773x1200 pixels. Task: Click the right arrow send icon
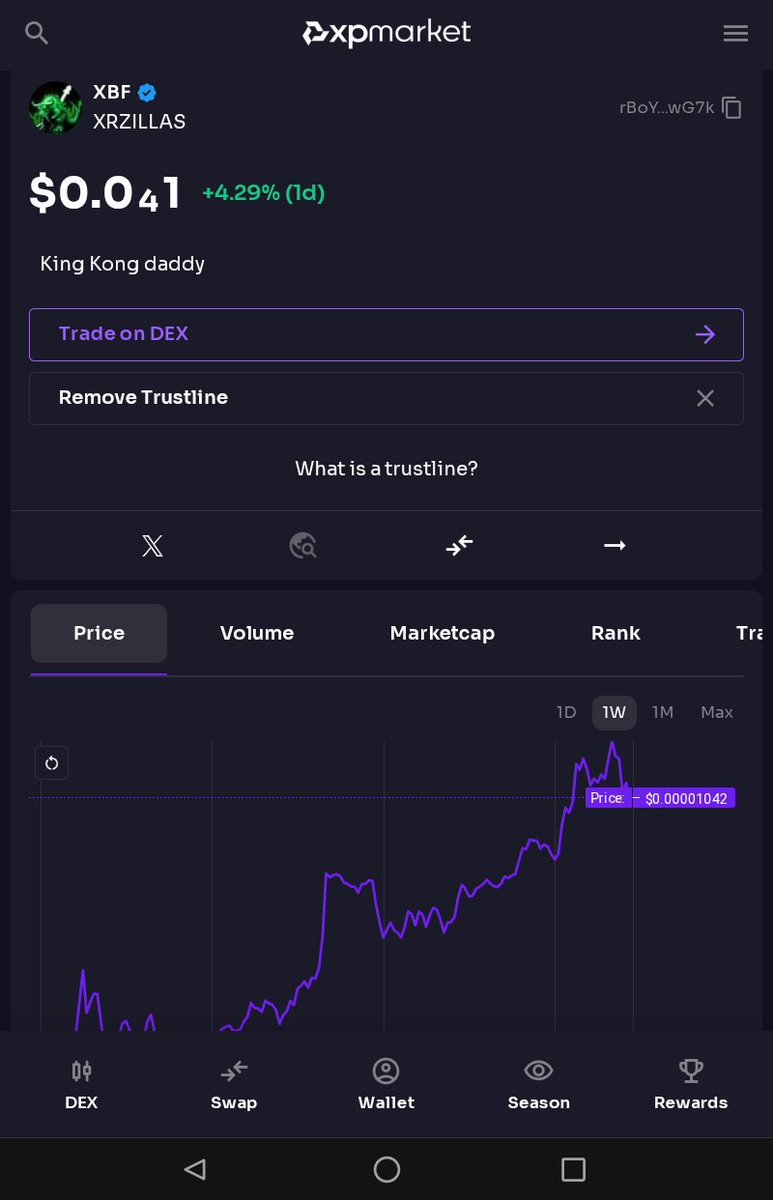tap(614, 545)
